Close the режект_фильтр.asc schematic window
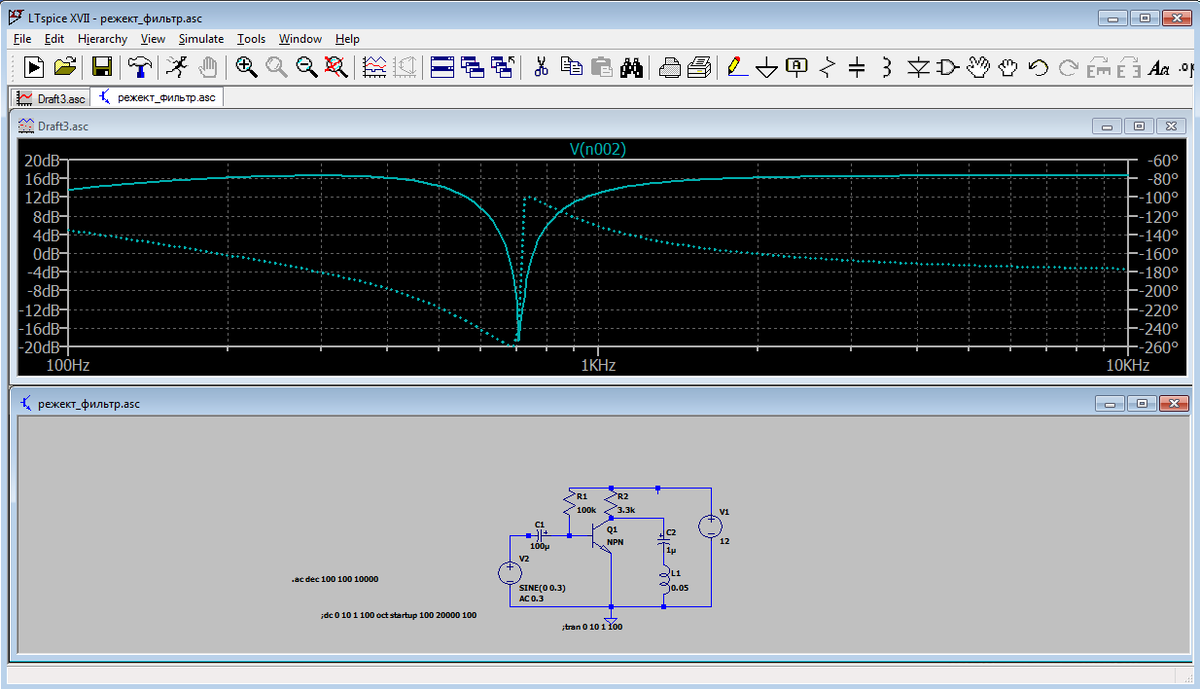This screenshot has height=689, width=1200. click(1174, 403)
